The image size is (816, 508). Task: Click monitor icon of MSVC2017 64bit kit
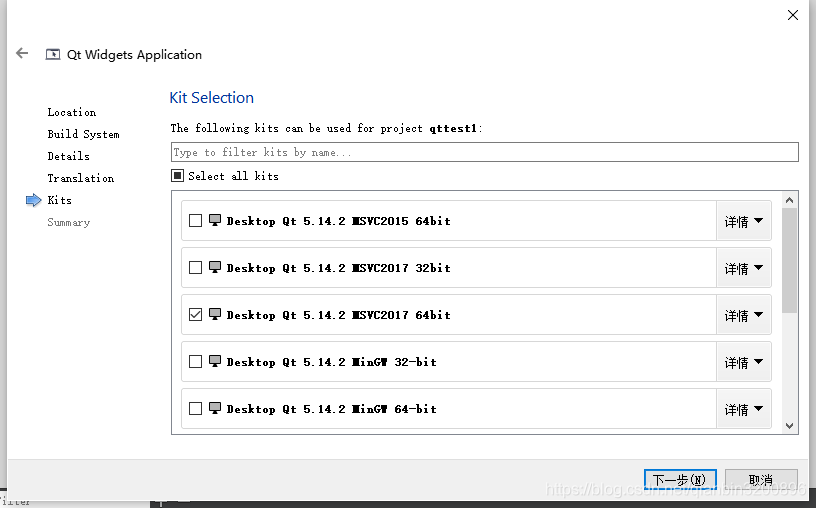215,314
